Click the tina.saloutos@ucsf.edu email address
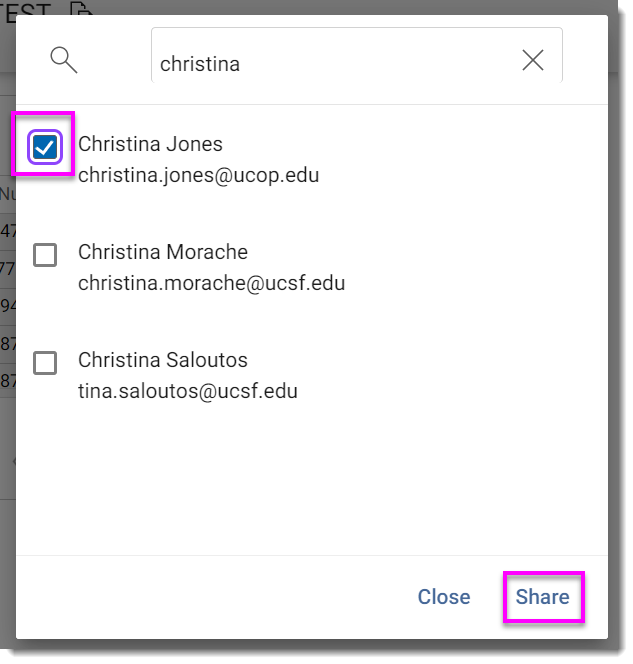This screenshot has height=664, width=633. 187,391
